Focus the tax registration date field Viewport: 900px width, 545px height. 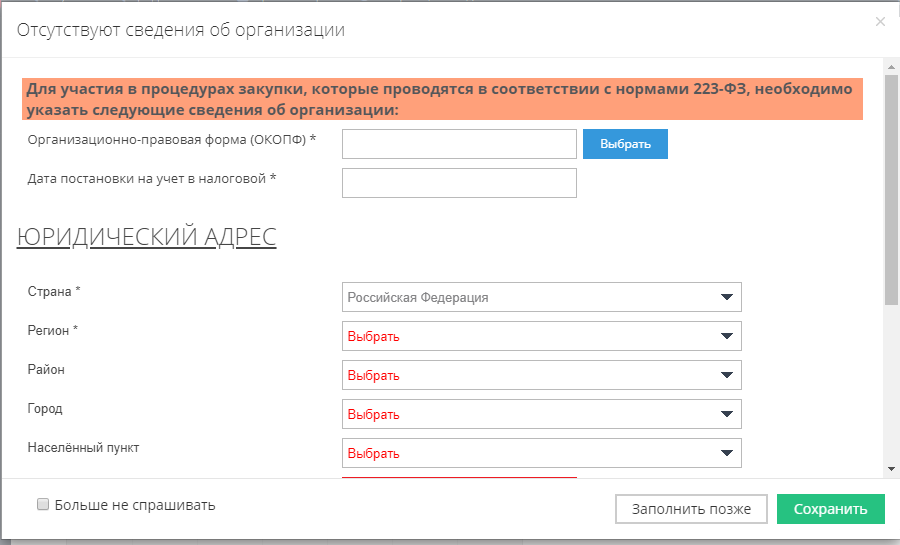click(x=459, y=183)
